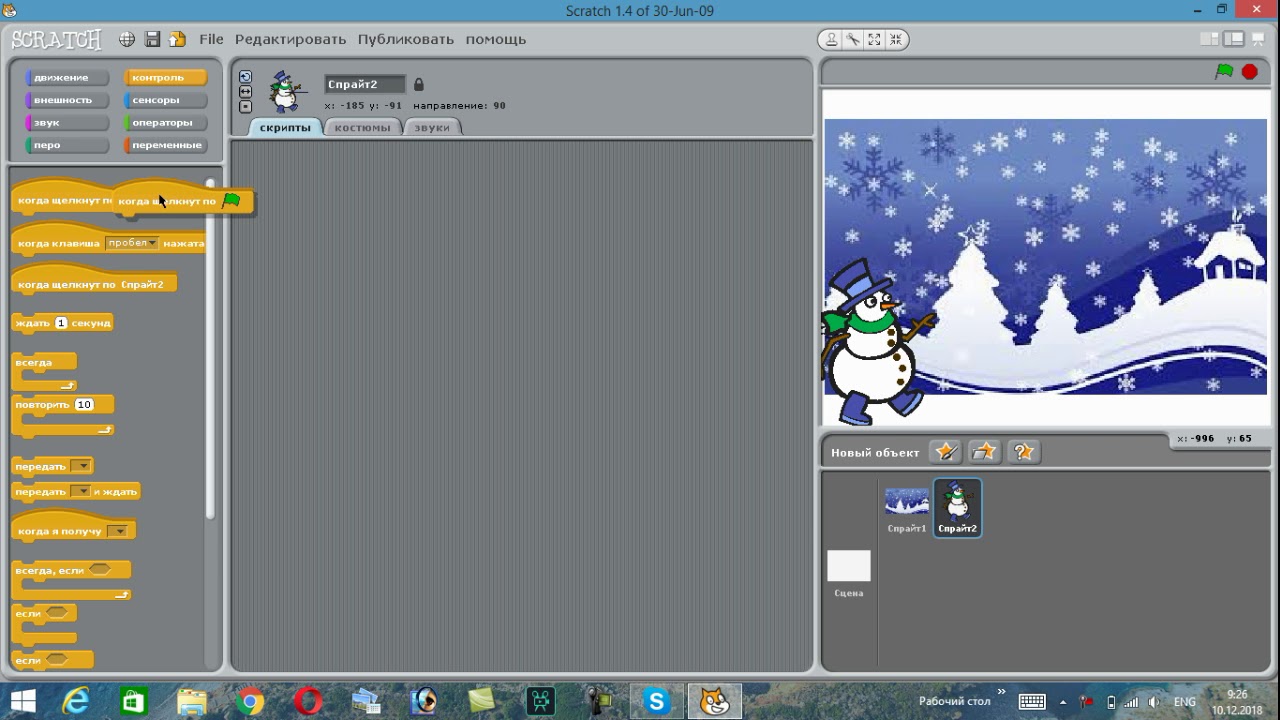Select the внешность block category
The width and height of the screenshot is (1280, 720).
coord(66,100)
